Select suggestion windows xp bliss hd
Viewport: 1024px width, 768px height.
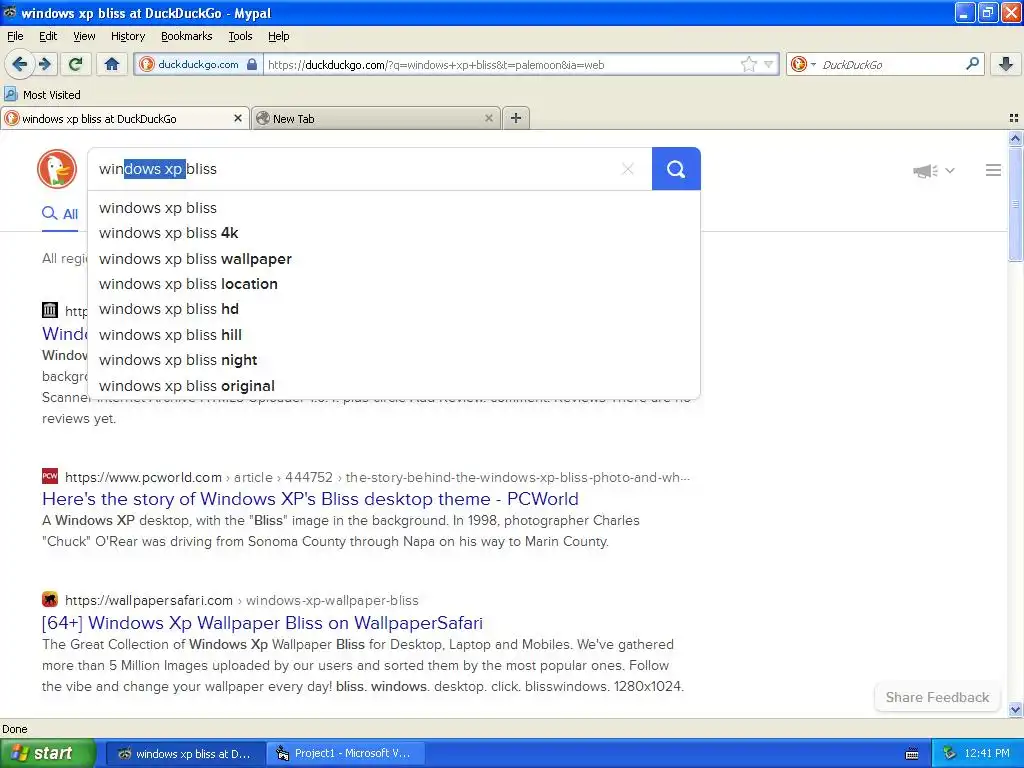[394, 309]
